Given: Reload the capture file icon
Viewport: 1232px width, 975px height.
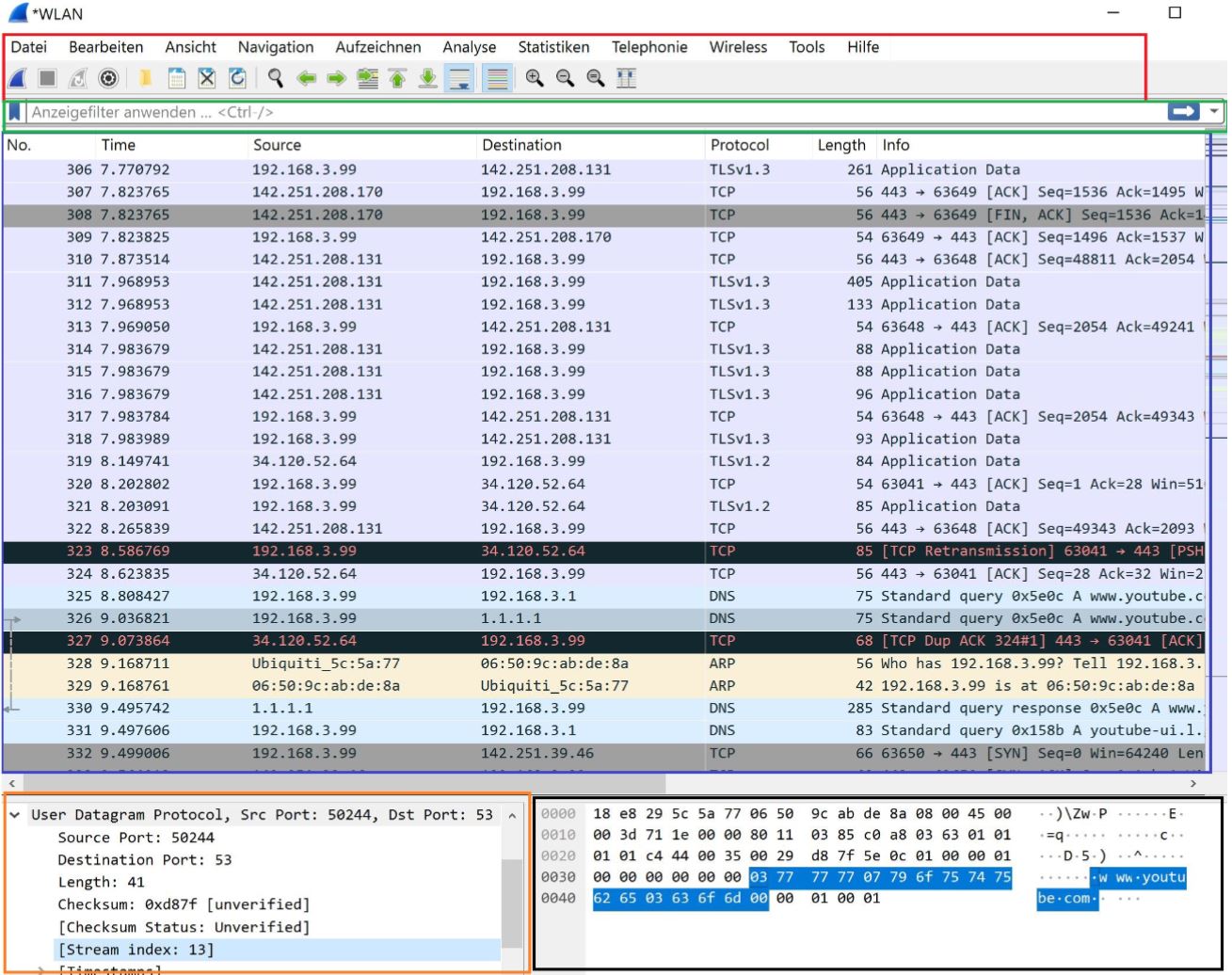Looking at the screenshot, I should (x=238, y=78).
